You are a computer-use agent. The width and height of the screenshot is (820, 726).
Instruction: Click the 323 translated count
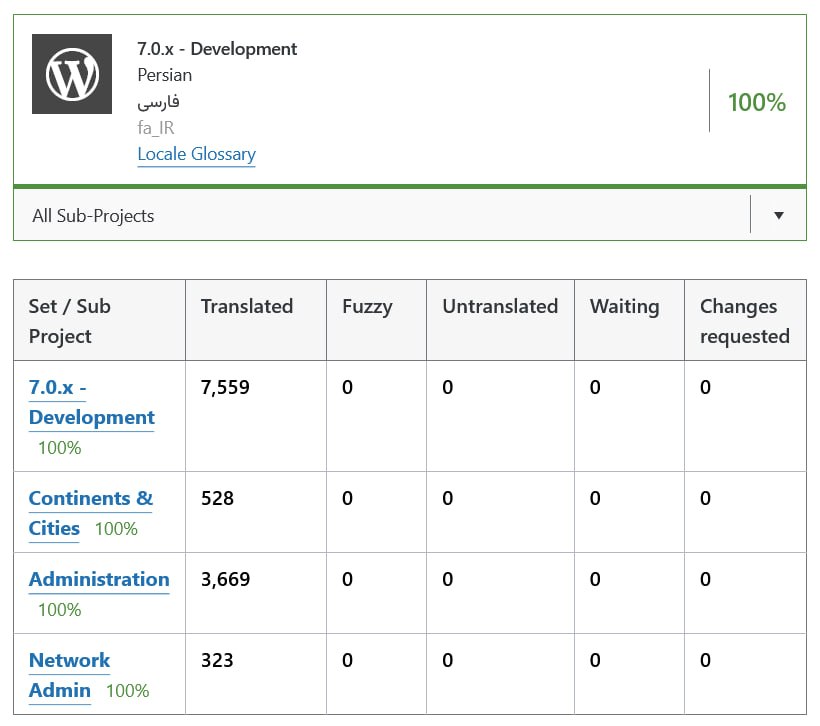click(217, 660)
